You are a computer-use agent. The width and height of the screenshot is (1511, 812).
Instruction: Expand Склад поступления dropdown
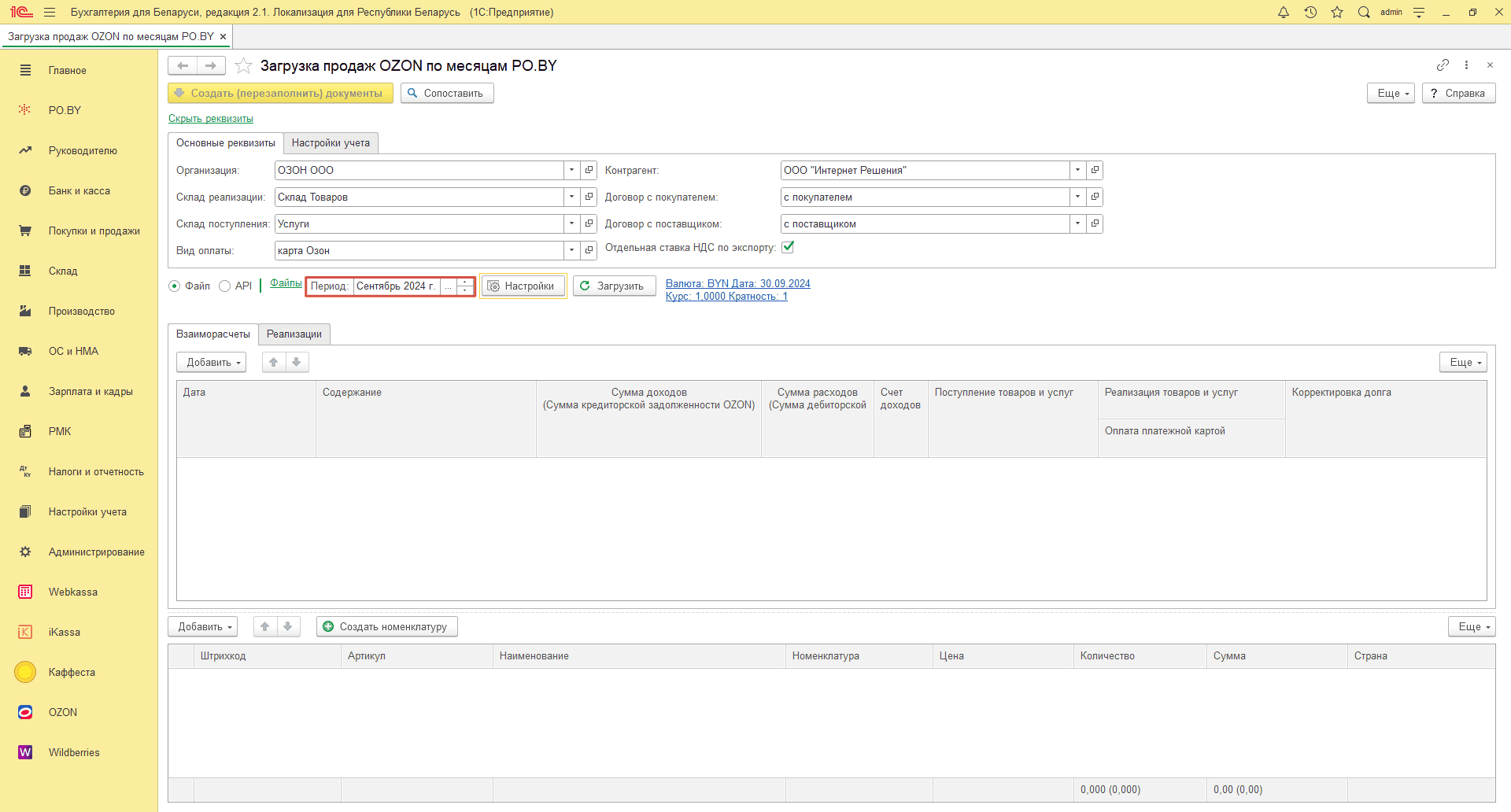(572, 223)
